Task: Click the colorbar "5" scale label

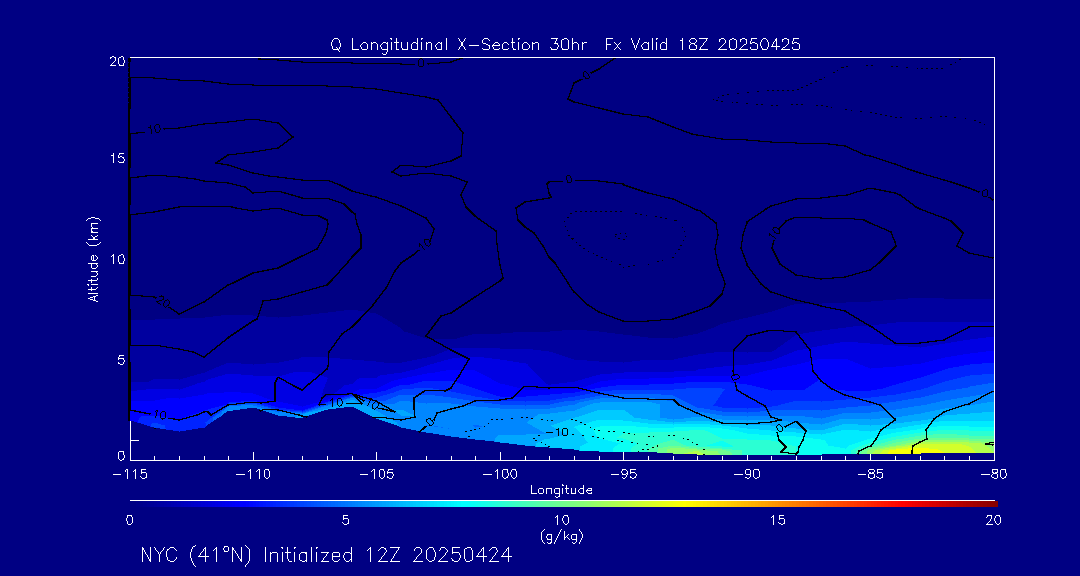Action: [346, 520]
